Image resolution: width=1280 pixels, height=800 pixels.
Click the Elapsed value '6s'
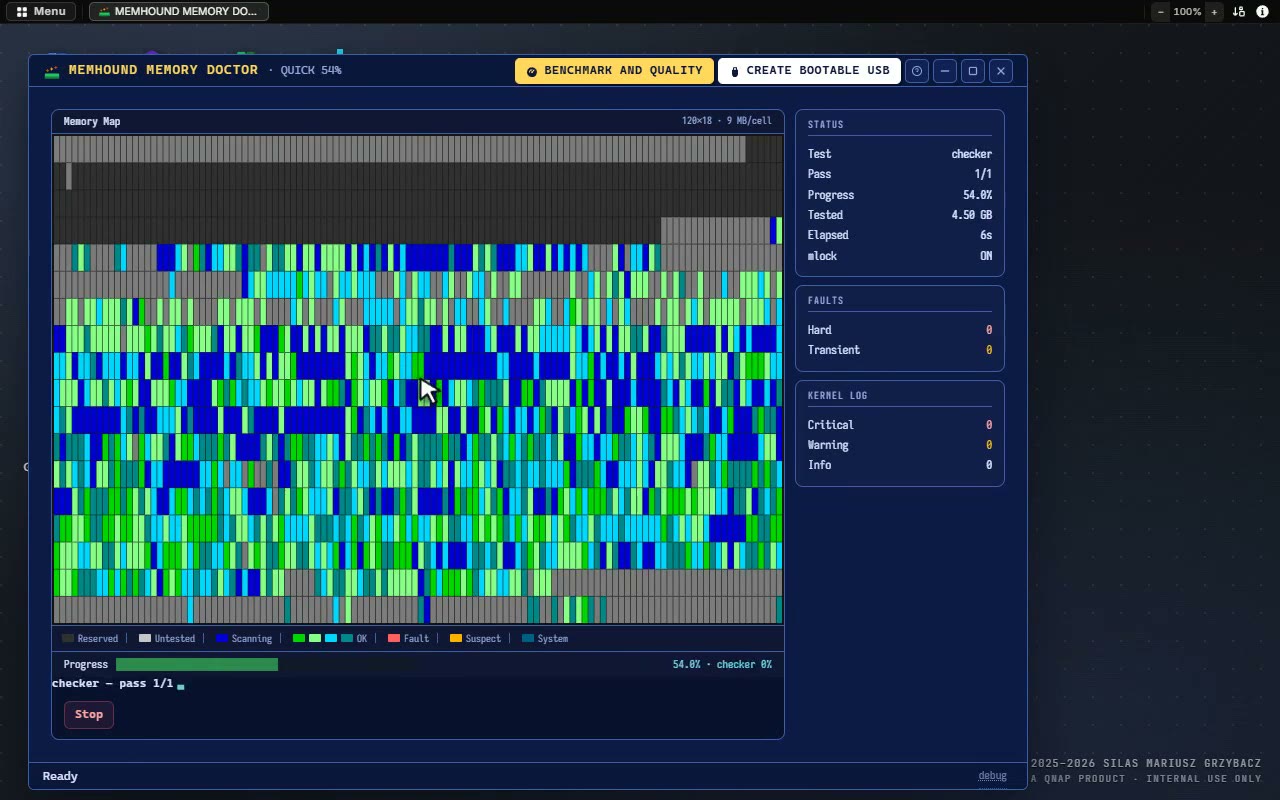pos(986,235)
